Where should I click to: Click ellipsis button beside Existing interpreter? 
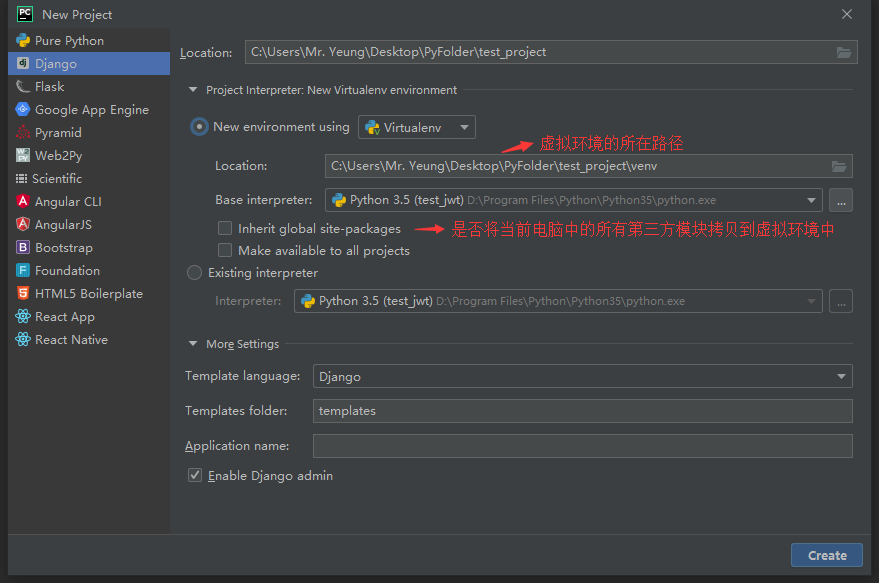[841, 301]
